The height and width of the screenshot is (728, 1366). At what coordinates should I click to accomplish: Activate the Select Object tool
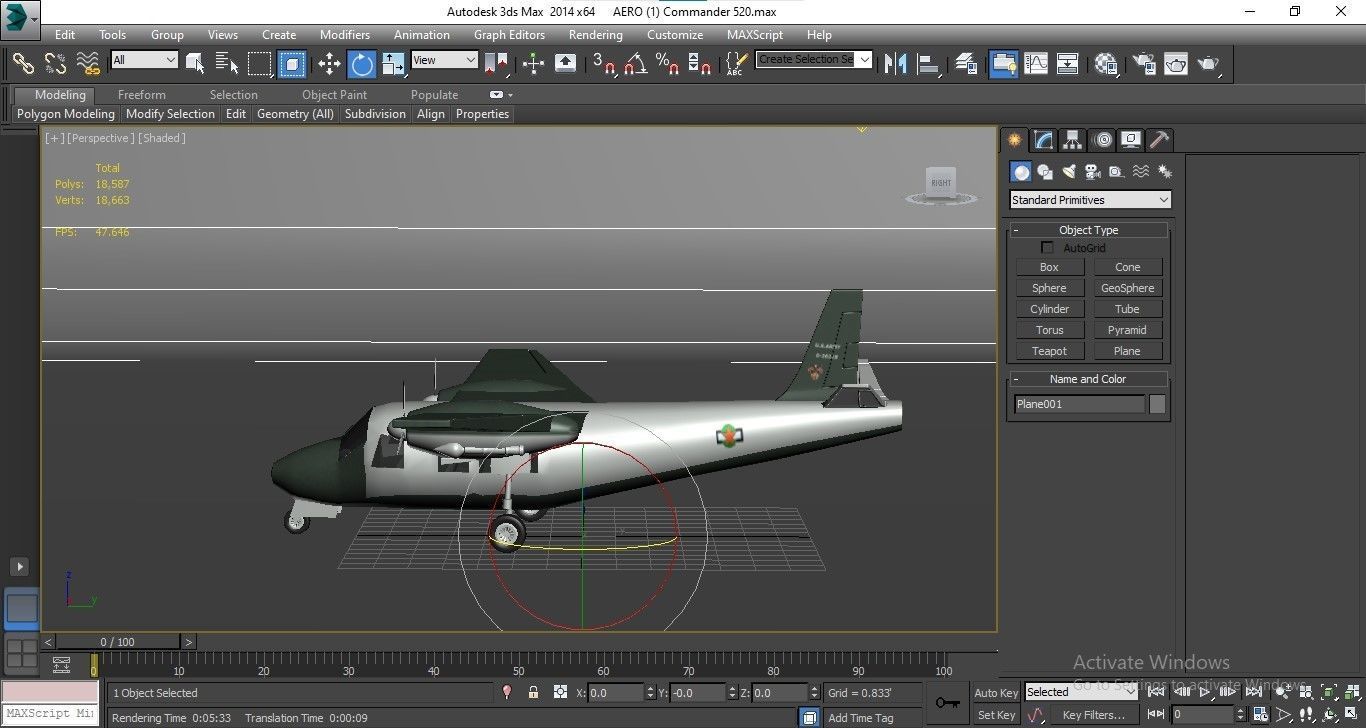(x=195, y=63)
